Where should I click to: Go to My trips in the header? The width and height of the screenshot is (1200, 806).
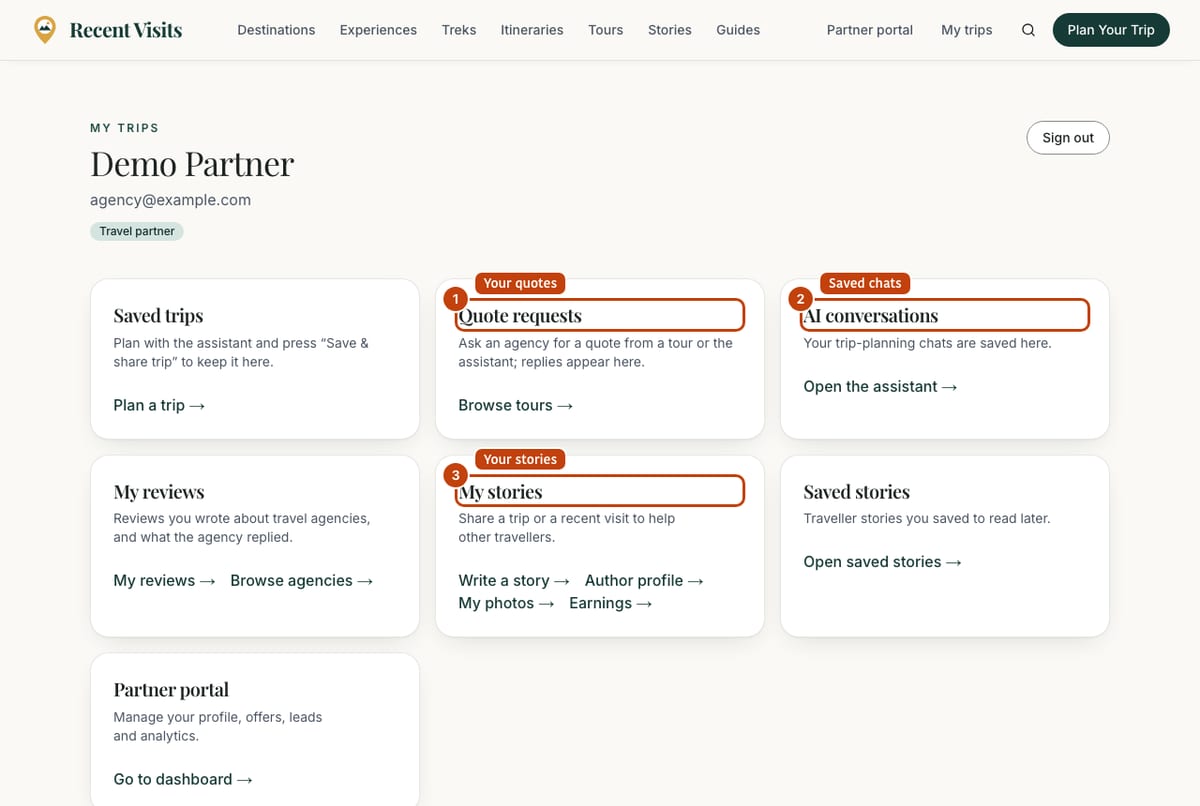tap(967, 30)
